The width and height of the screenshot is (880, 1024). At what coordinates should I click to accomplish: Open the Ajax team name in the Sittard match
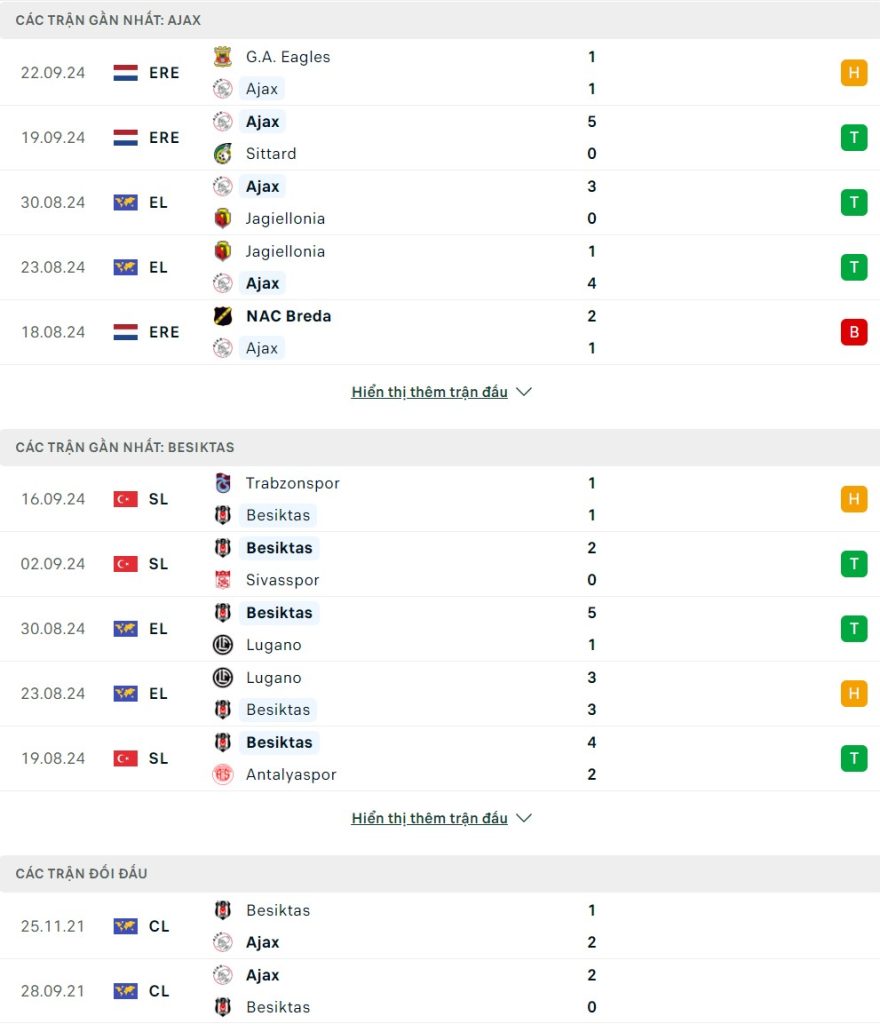pos(262,121)
